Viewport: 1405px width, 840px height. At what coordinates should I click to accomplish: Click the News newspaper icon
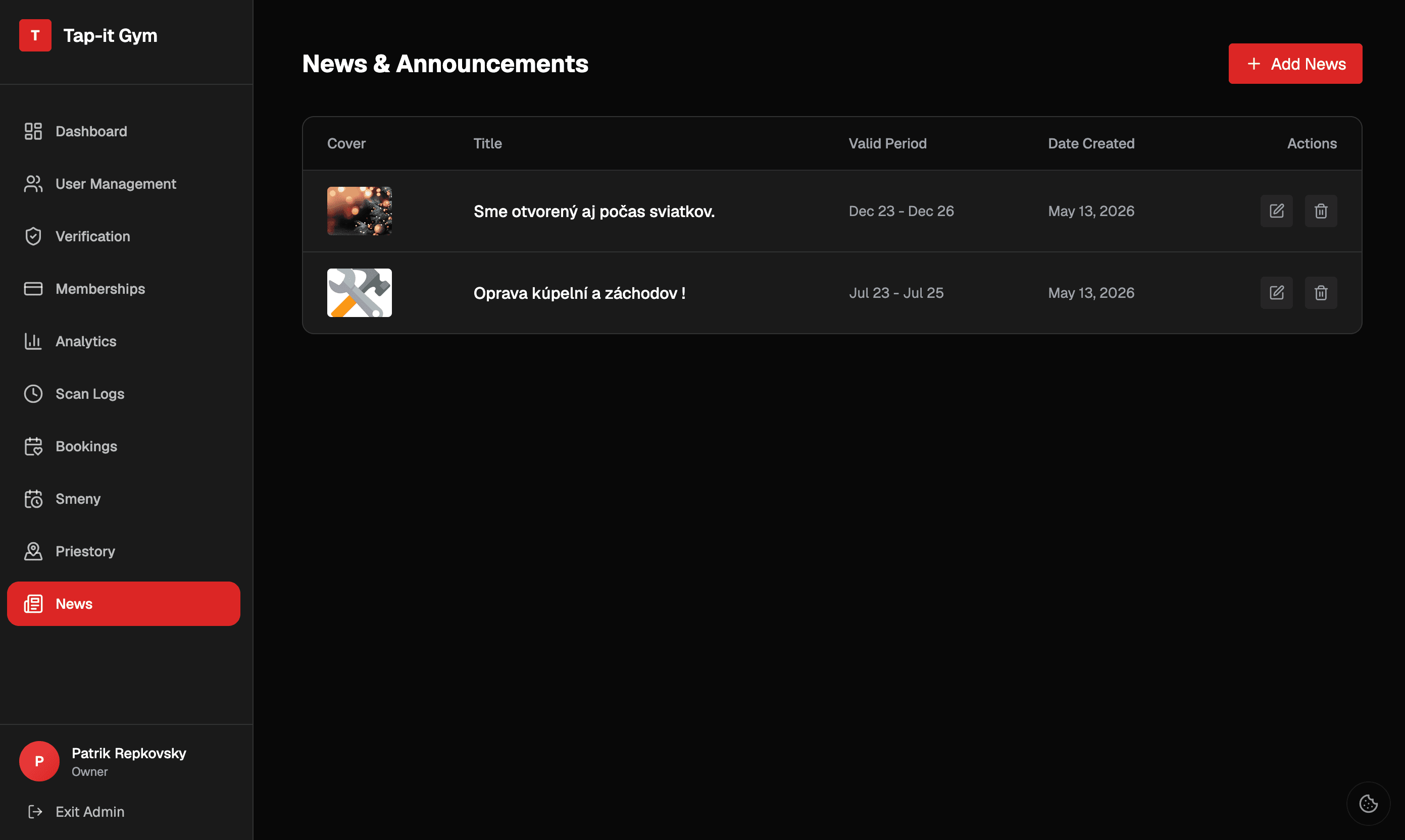pos(33,604)
